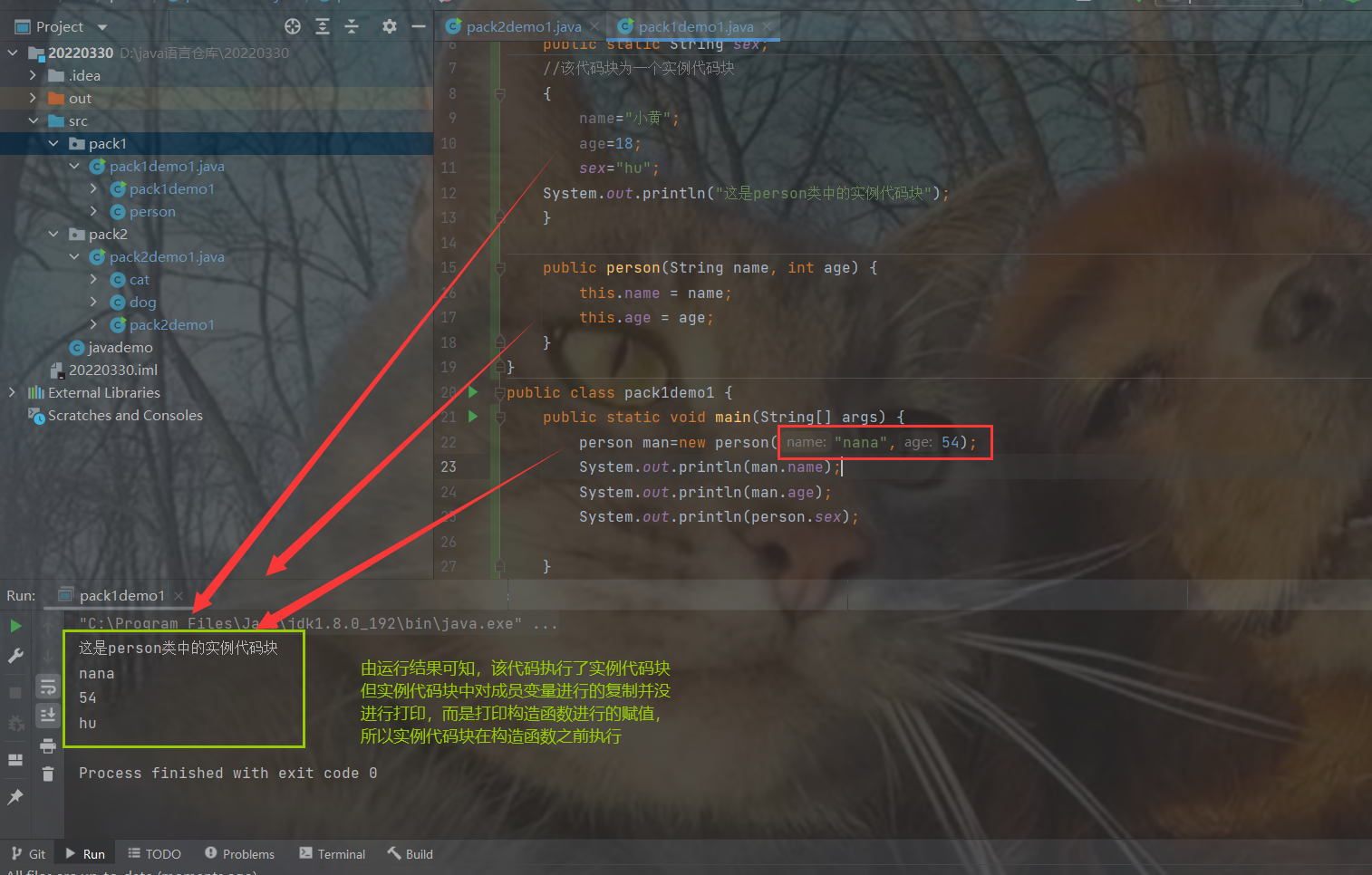Open the Terminal tool window

point(333,854)
